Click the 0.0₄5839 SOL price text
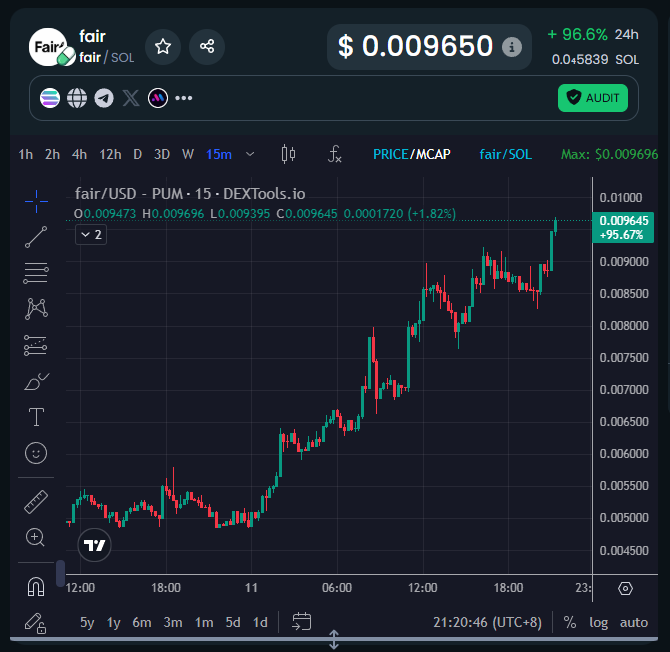Screen dimensions: 670x652 click(x=595, y=59)
